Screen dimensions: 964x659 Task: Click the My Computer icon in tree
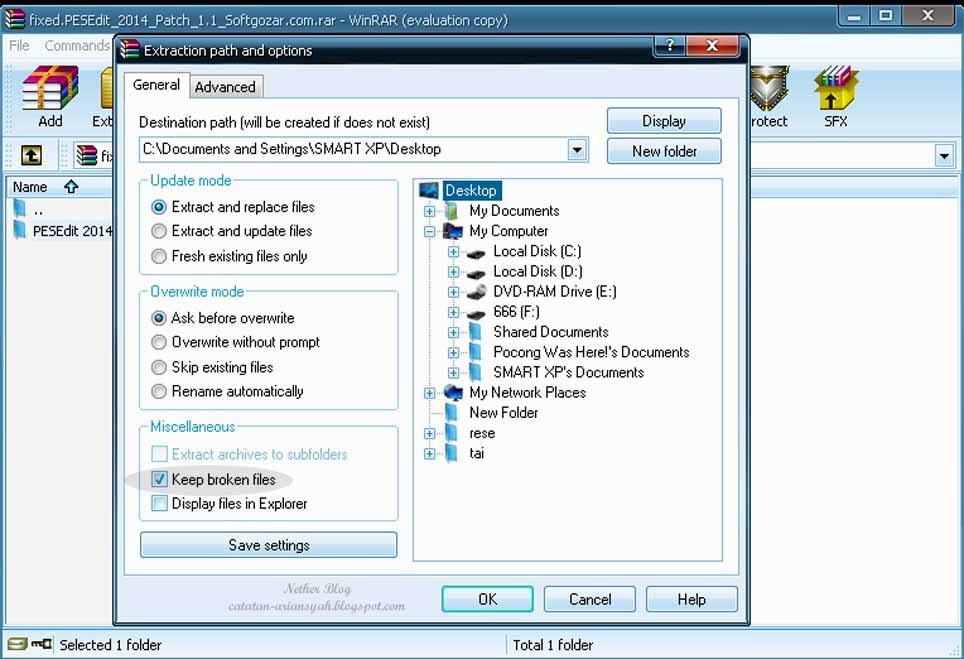click(453, 231)
